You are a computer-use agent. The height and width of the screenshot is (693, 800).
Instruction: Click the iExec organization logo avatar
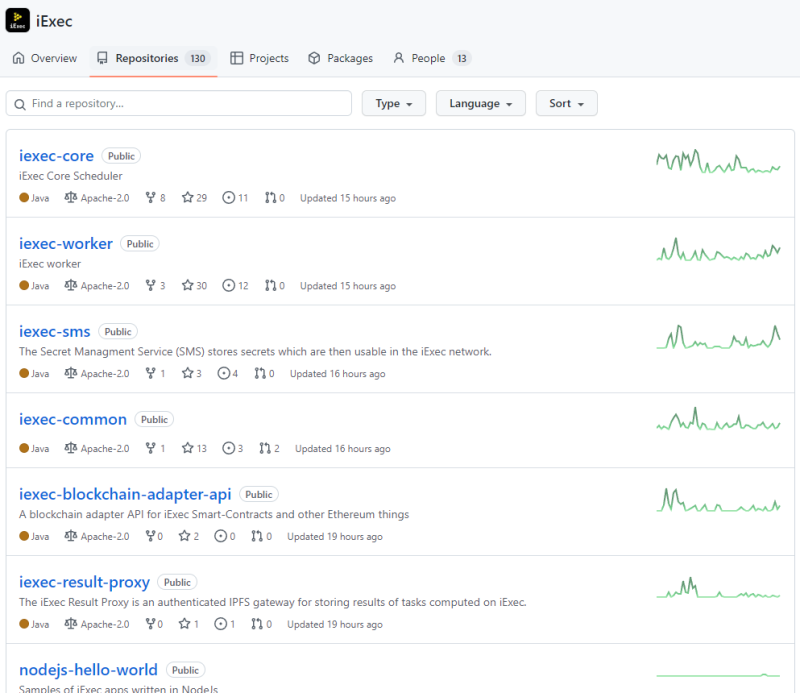tap(18, 20)
